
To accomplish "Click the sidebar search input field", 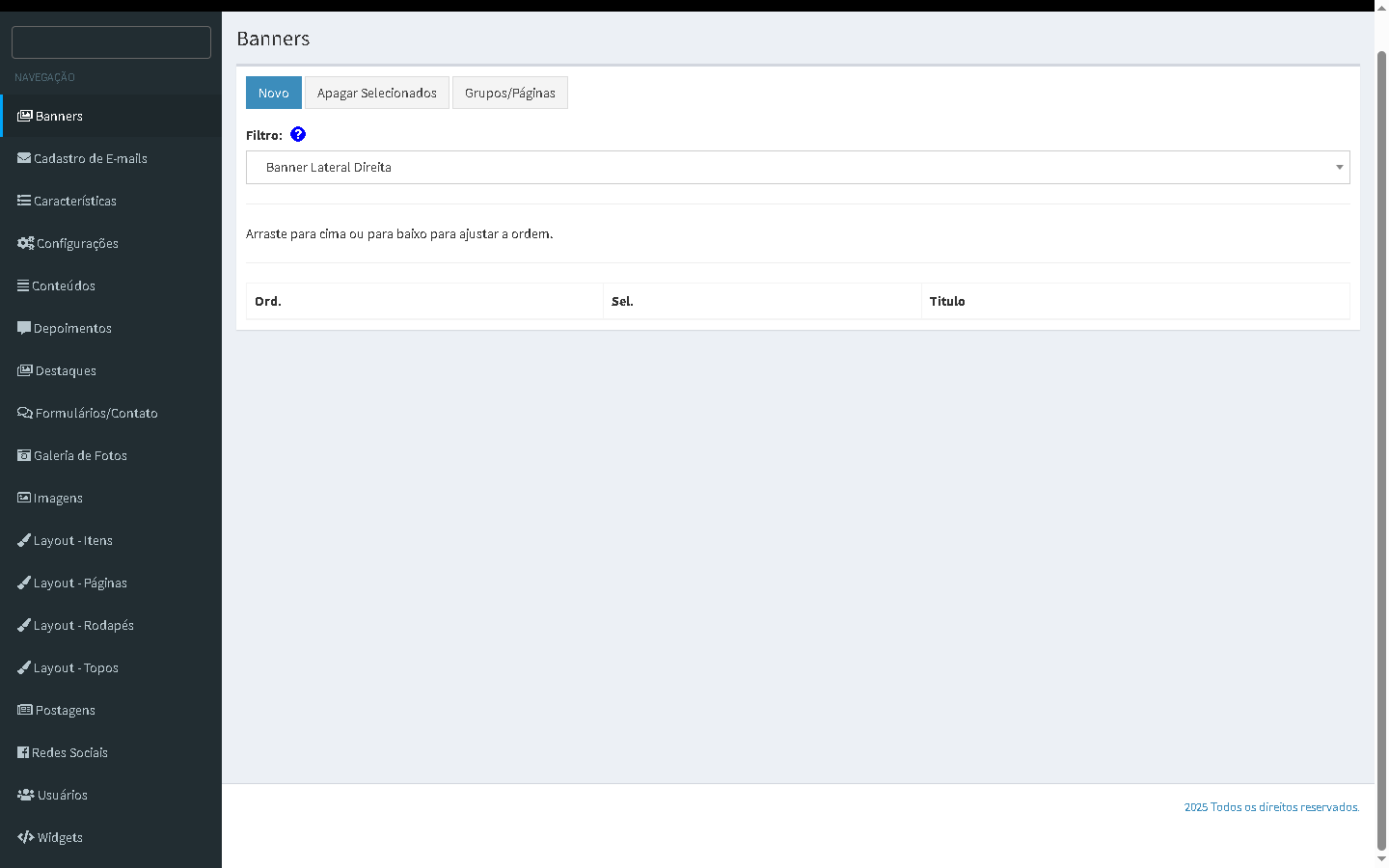I will pos(111,42).
